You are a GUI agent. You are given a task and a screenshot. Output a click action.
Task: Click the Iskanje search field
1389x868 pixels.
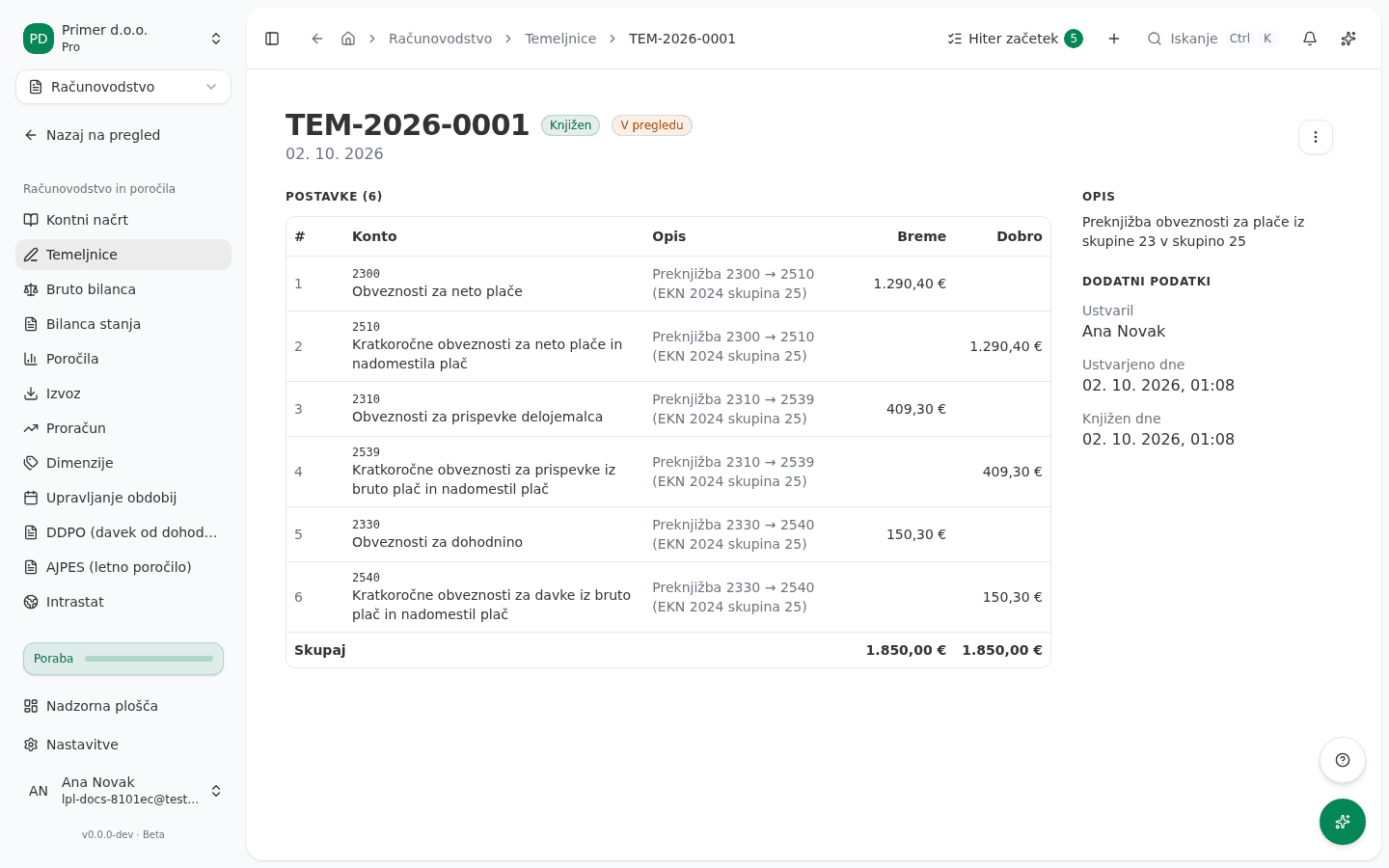pos(1211,39)
